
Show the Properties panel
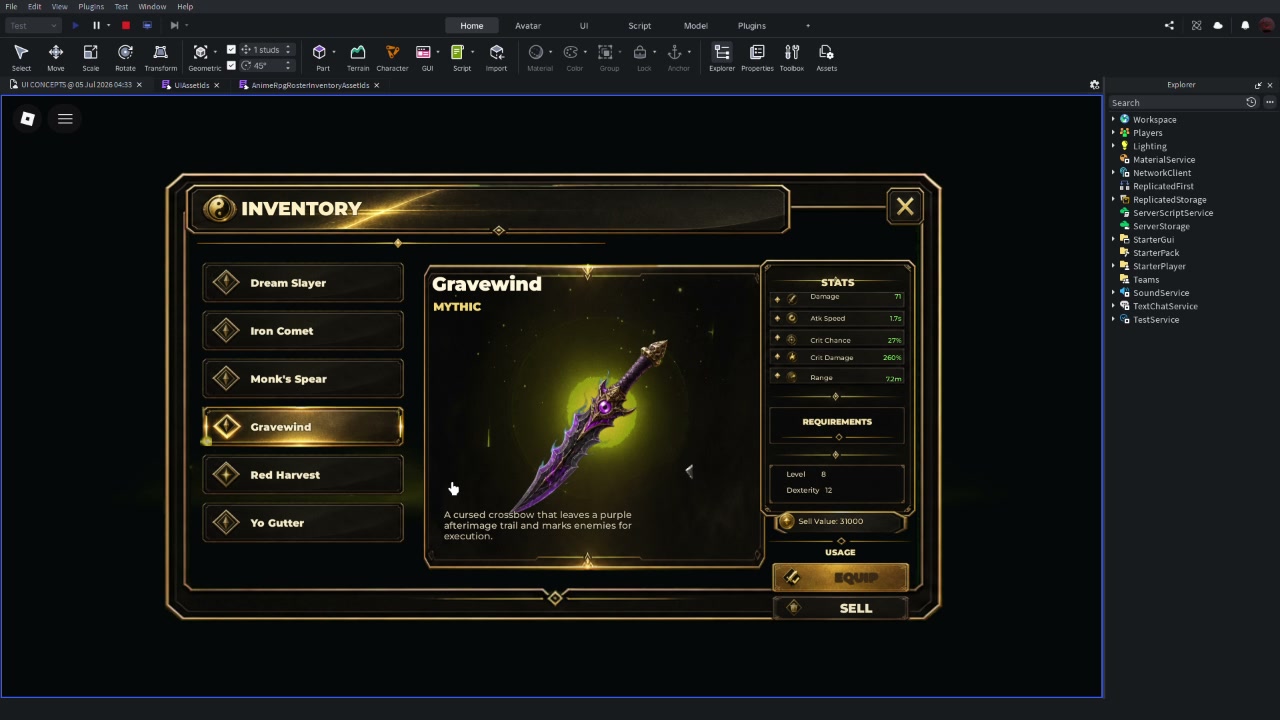pos(757,57)
